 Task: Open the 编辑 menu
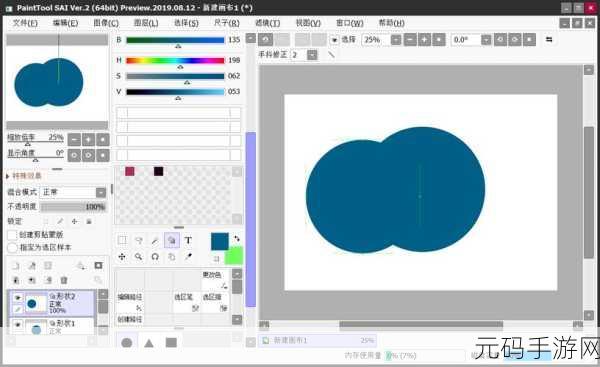[x=65, y=23]
